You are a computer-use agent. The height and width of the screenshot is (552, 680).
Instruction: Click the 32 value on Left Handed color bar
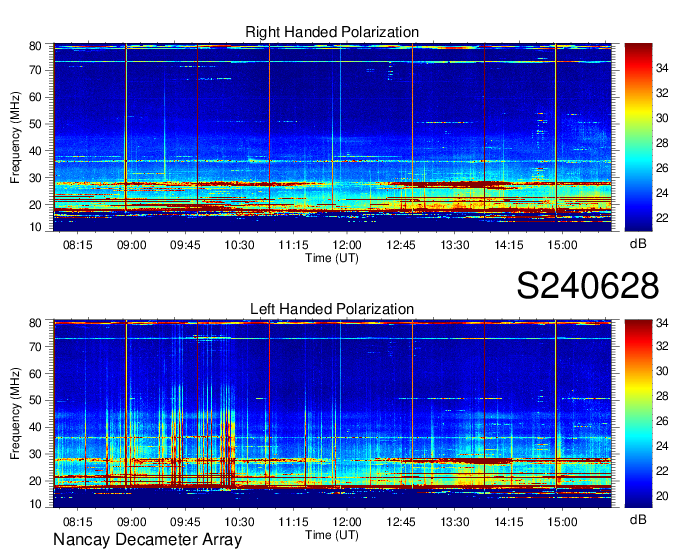(662, 346)
